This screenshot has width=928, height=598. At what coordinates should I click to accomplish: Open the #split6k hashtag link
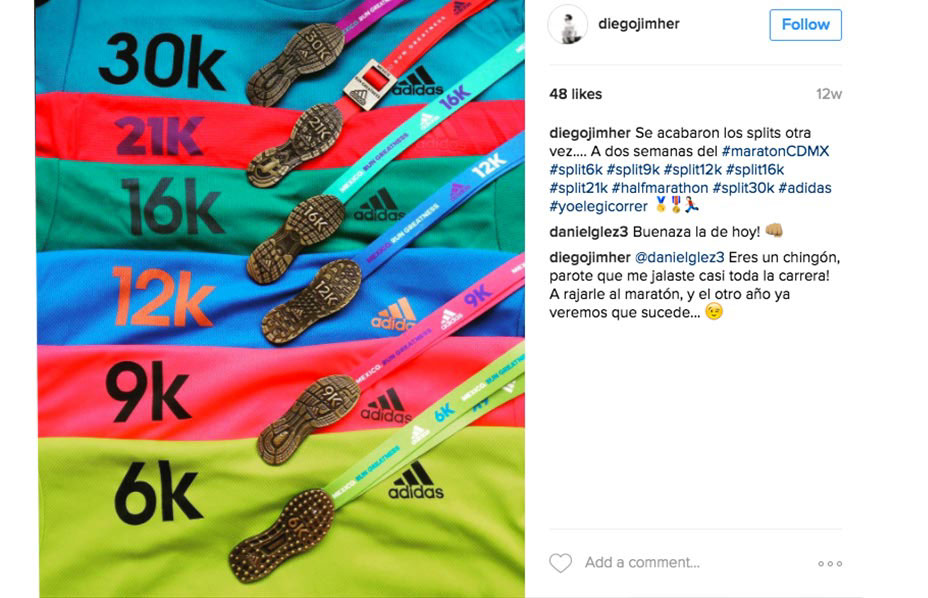pos(576,169)
